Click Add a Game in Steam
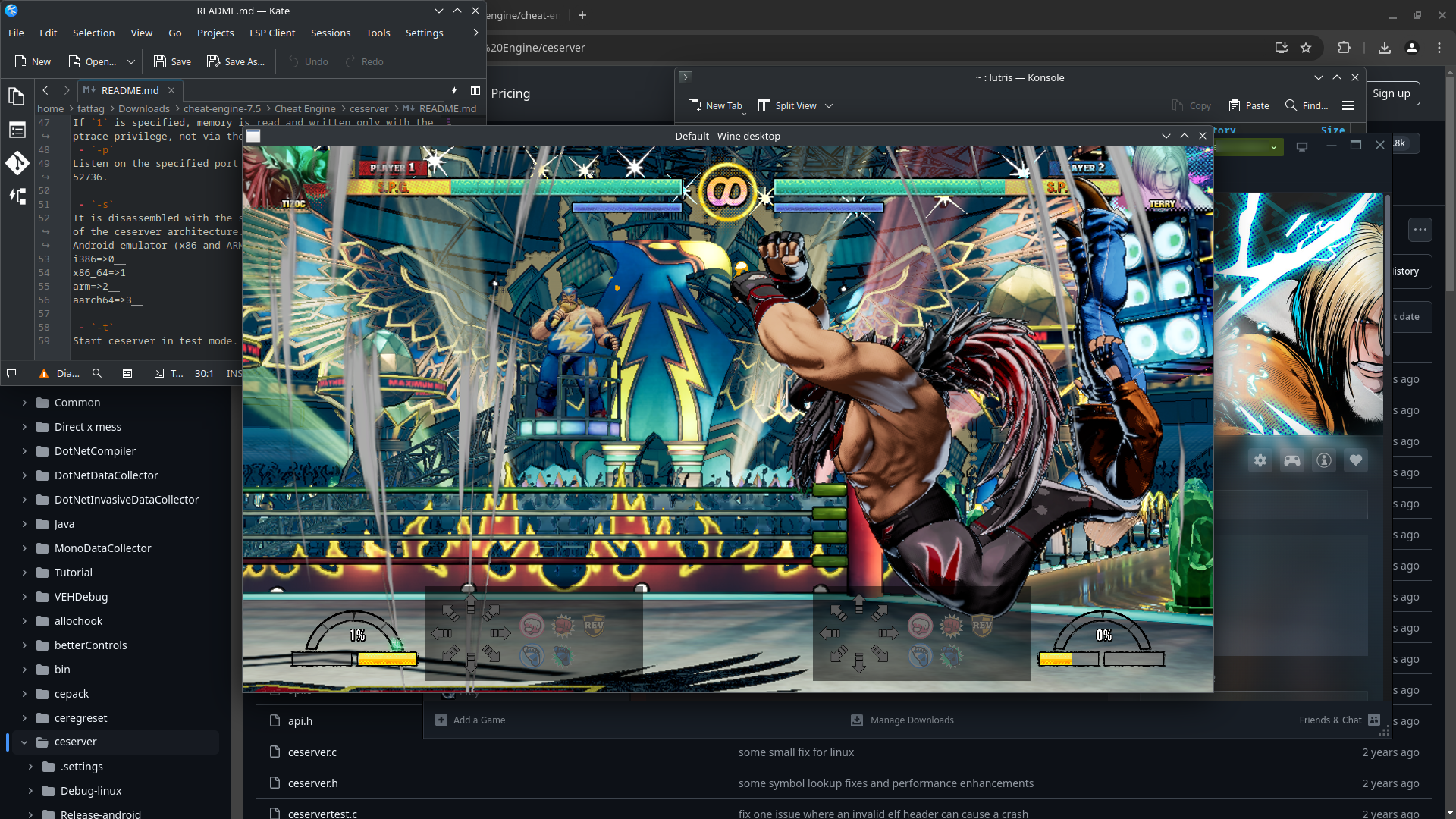 470,720
